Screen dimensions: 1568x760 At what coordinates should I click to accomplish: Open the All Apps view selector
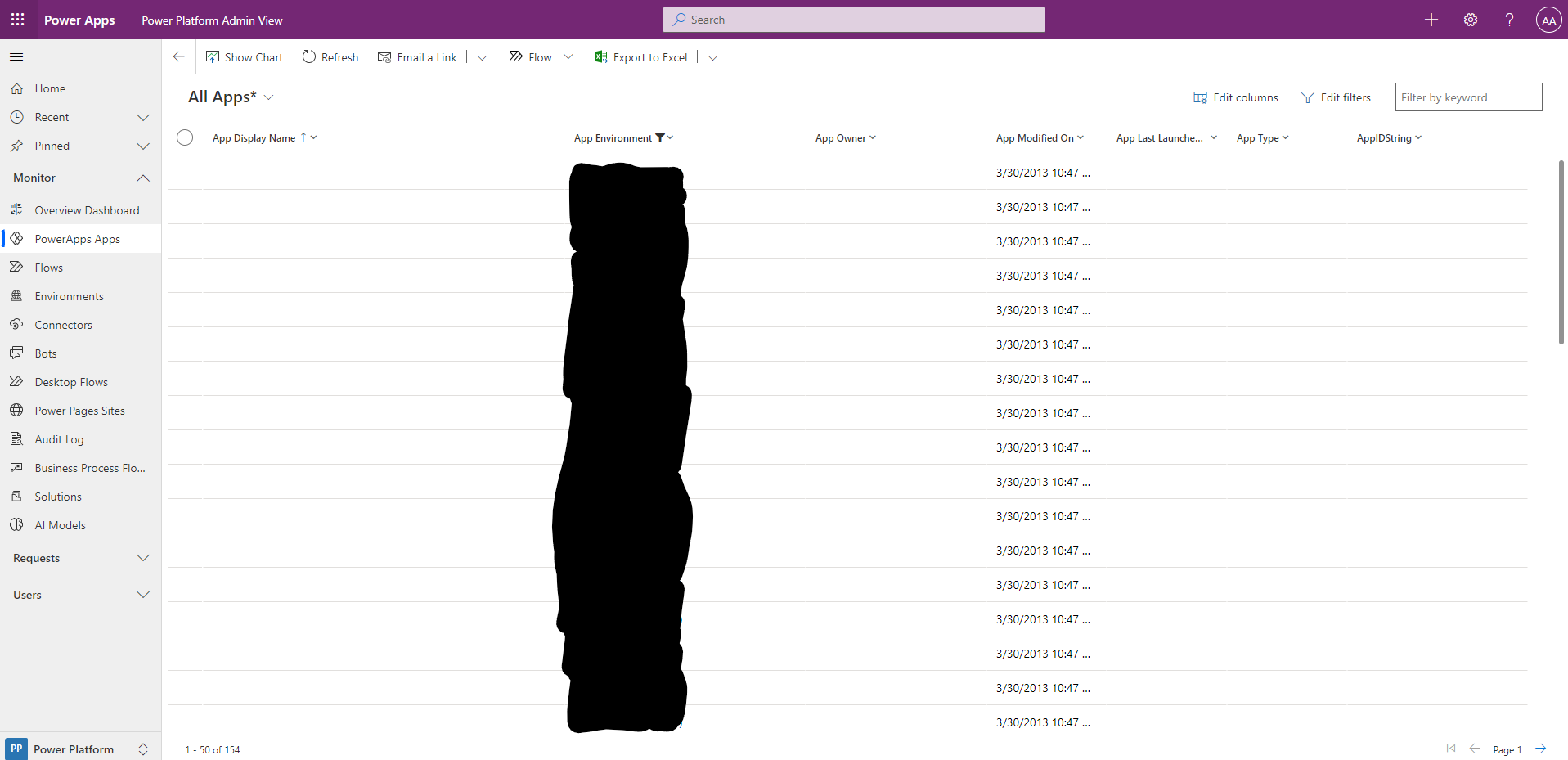pyautogui.click(x=270, y=97)
